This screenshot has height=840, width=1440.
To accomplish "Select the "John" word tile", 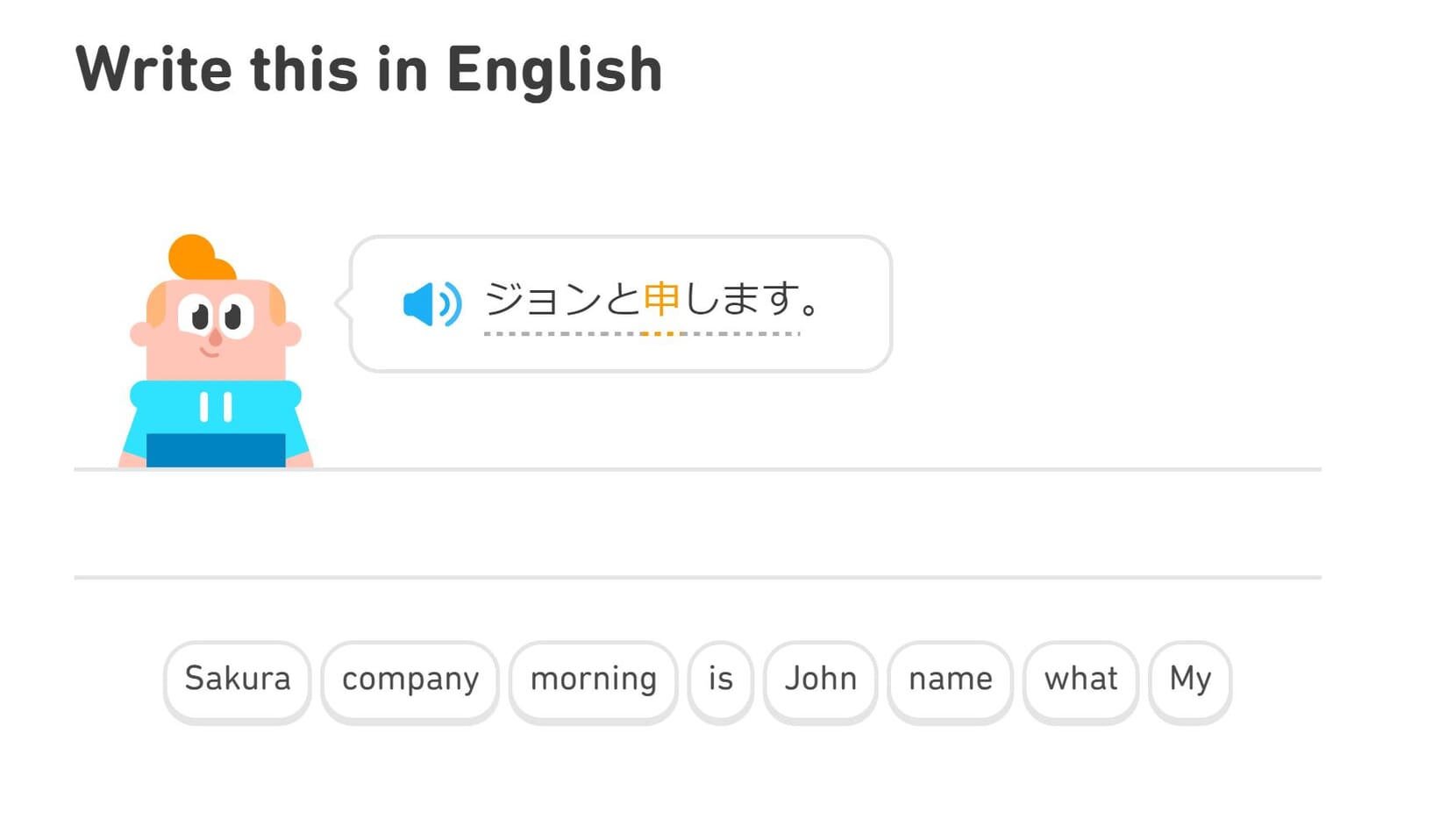I will click(x=820, y=680).
